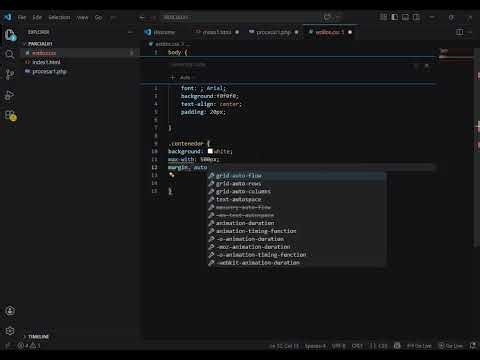The image size is (480, 360).
Task: Open the View menu
Action: point(82,17)
